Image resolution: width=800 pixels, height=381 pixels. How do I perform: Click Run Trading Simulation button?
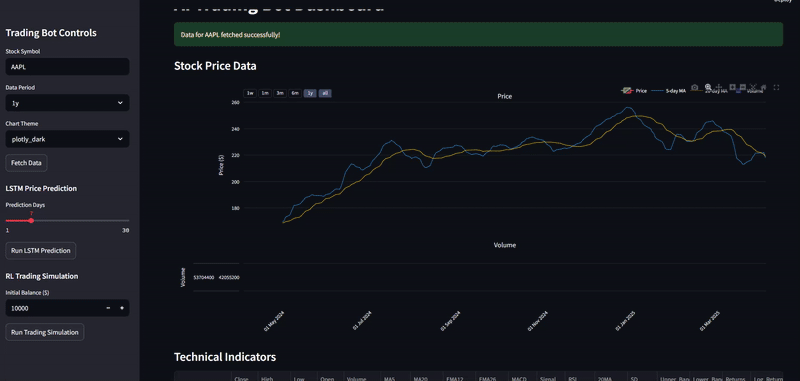(45, 332)
